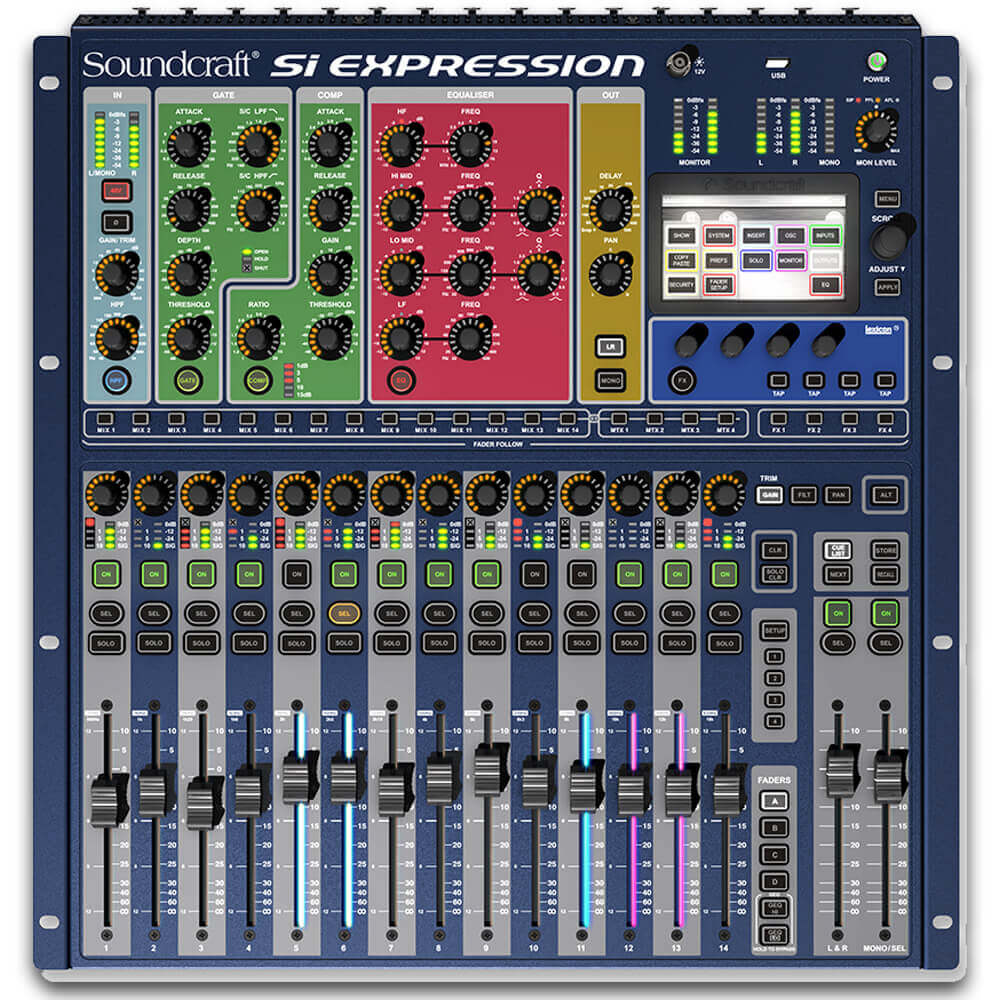Image resolution: width=1000 pixels, height=1000 pixels.
Task: Click the STORE button
Action: (886, 550)
